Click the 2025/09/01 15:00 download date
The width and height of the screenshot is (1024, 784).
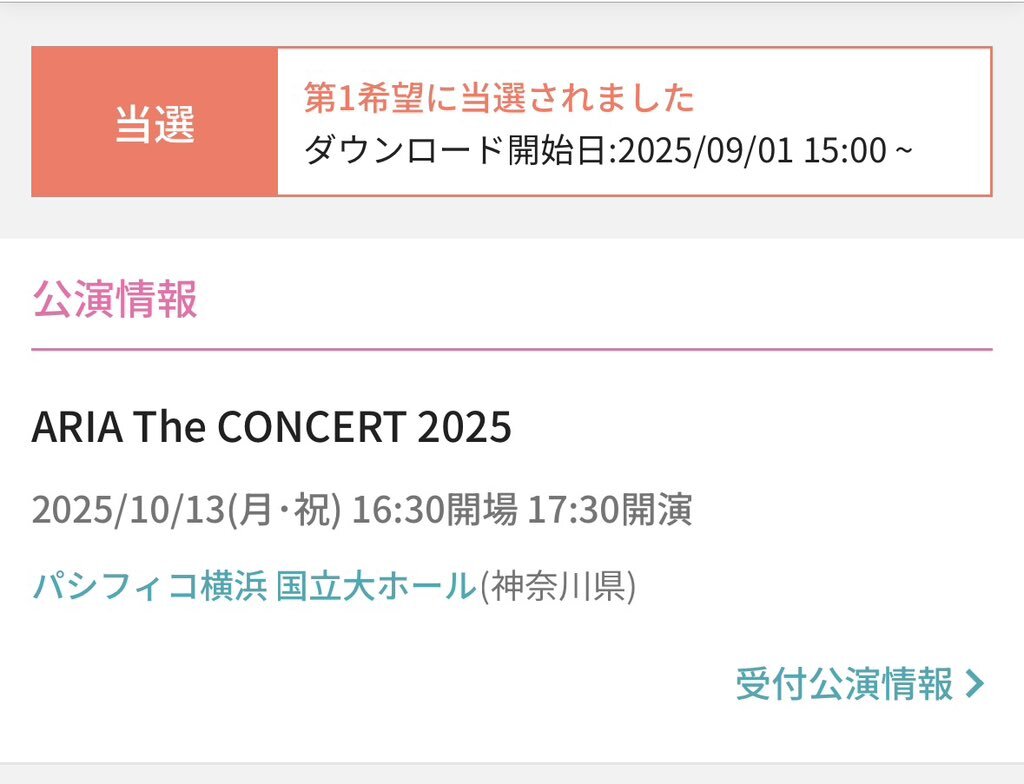[x=752, y=150]
